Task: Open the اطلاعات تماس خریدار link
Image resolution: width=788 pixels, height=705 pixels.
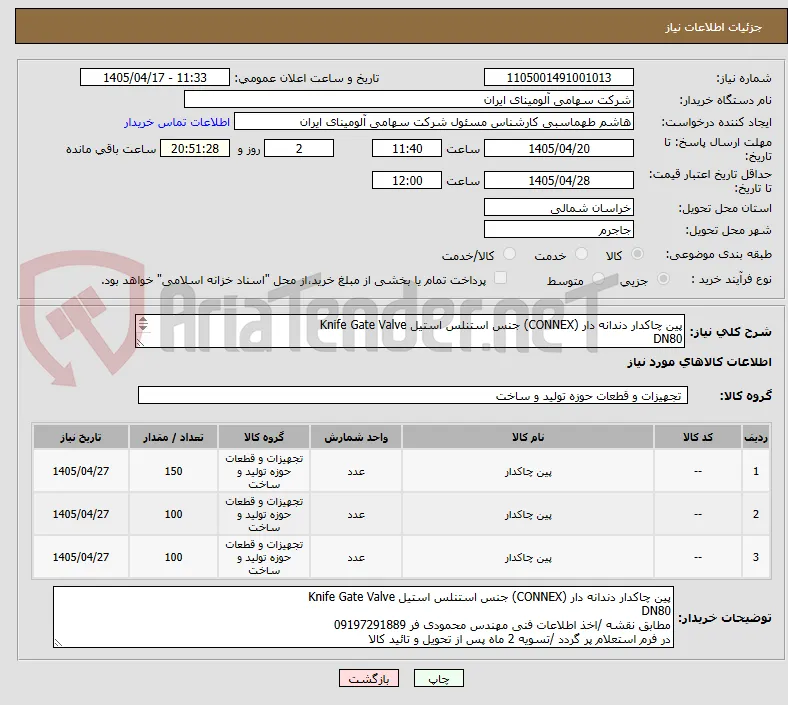Action: pyautogui.click(x=177, y=122)
